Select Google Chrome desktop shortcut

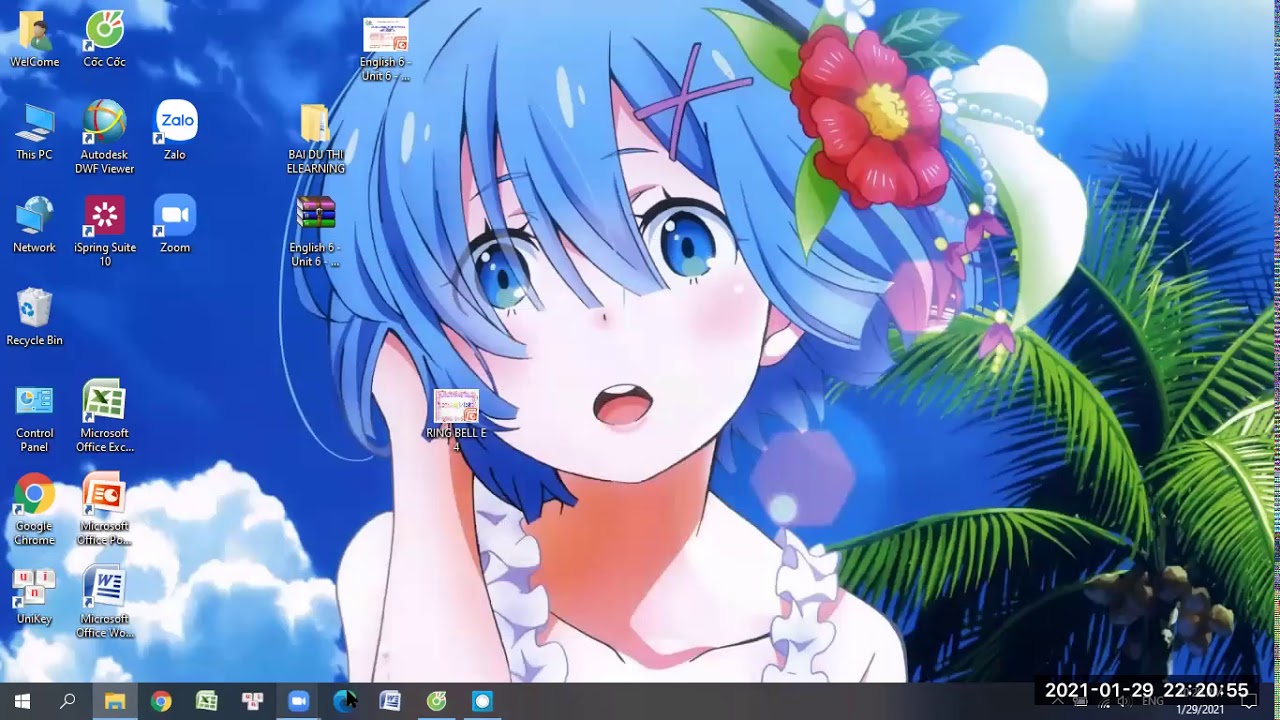(x=35, y=510)
